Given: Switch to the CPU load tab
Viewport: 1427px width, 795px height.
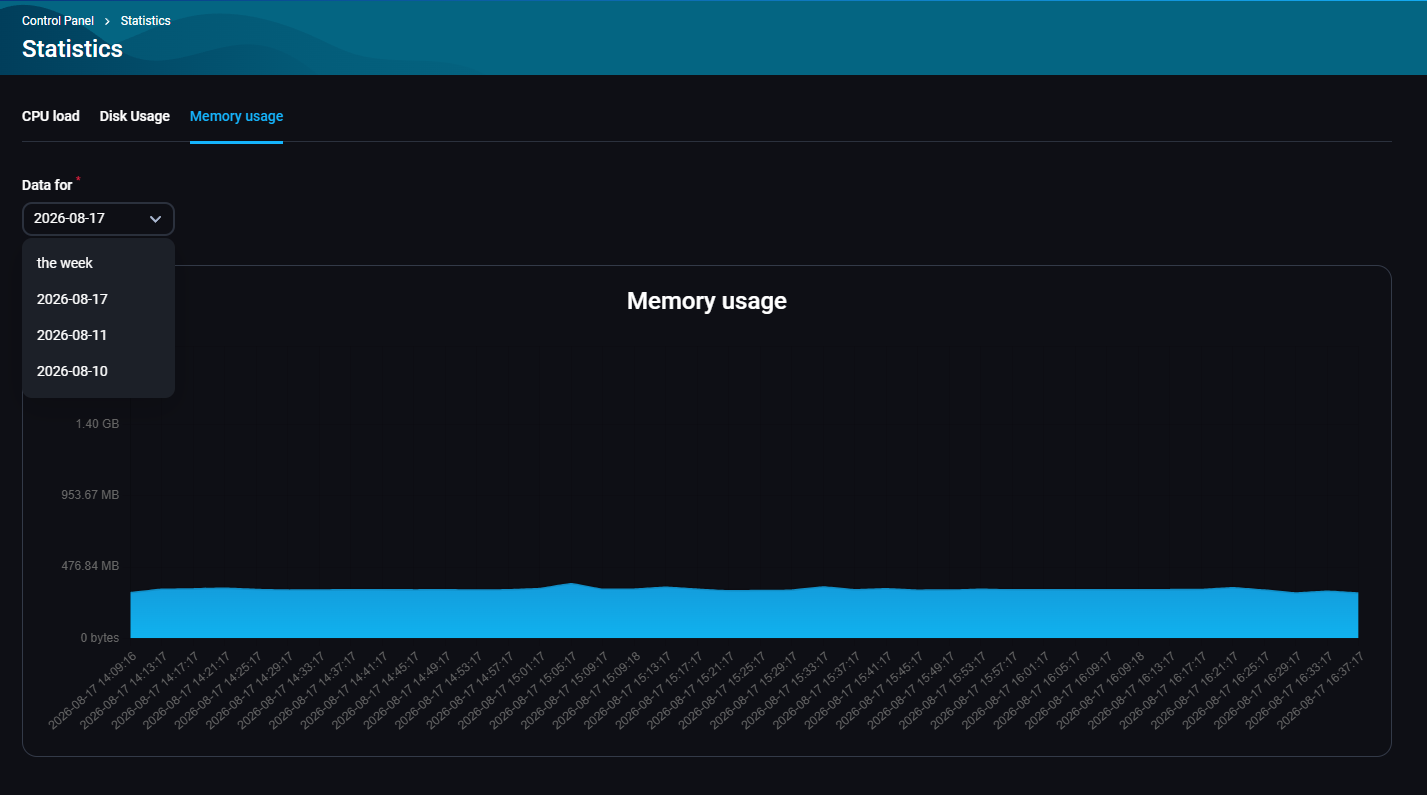Looking at the screenshot, I should [51, 116].
